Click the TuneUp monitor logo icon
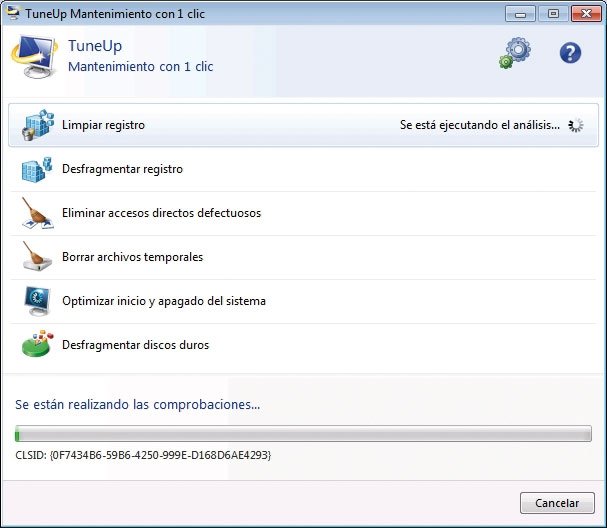607x528 pixels. coord(34,55)
